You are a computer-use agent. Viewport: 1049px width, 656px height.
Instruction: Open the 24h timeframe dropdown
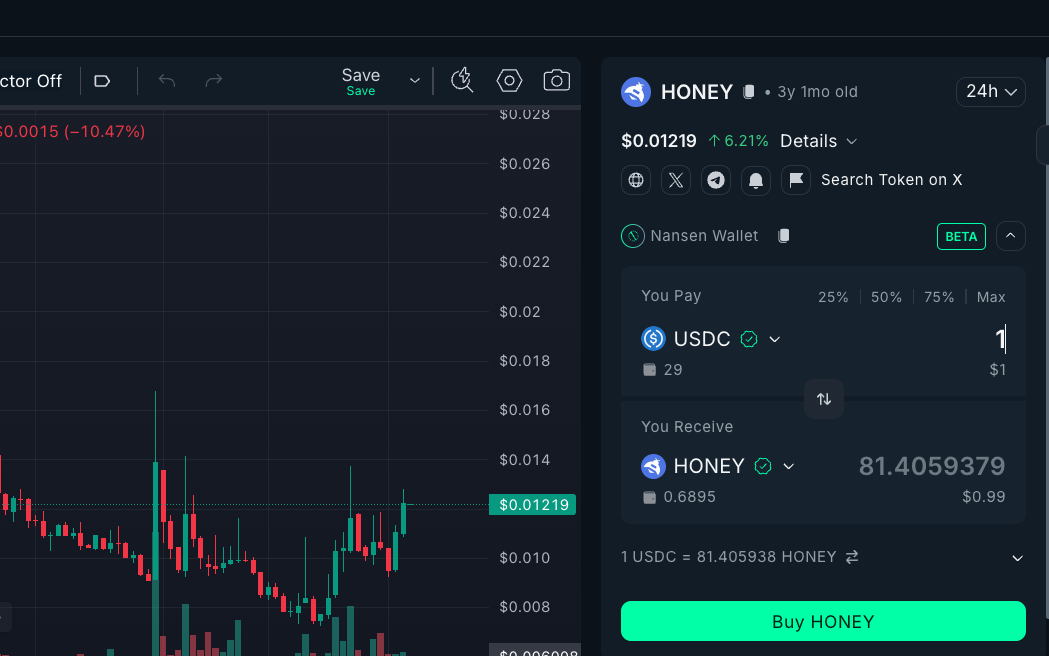990,92
